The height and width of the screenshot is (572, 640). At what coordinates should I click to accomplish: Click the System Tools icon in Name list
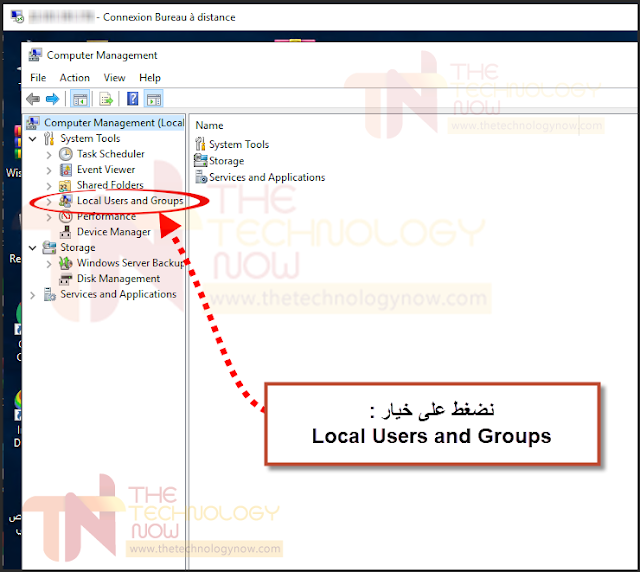tap(200, 144)
